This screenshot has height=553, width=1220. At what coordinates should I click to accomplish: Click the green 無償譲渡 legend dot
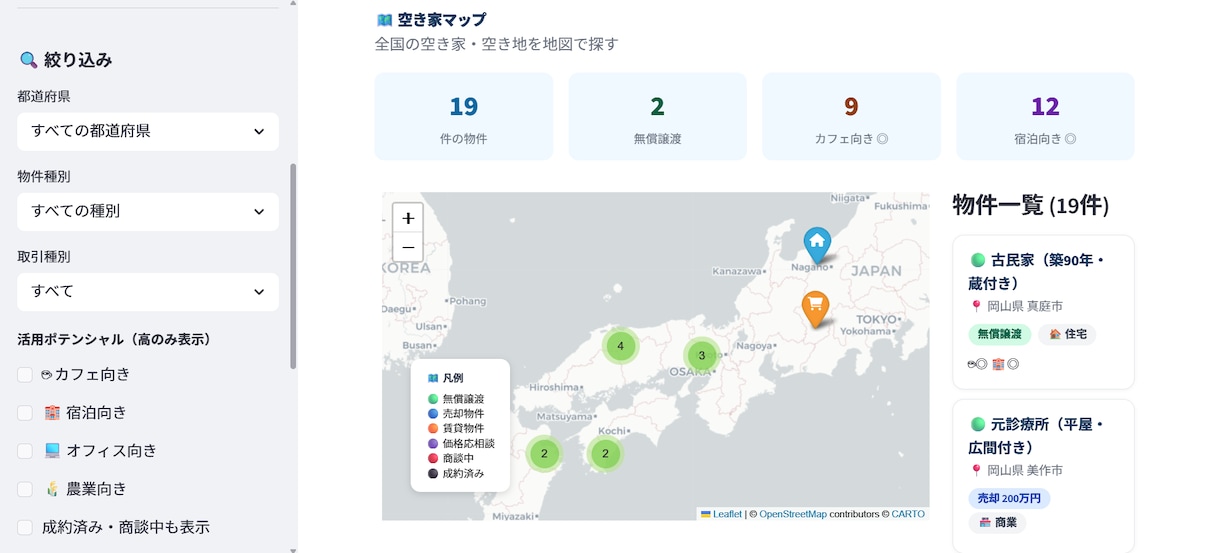[x=433, y=399]
